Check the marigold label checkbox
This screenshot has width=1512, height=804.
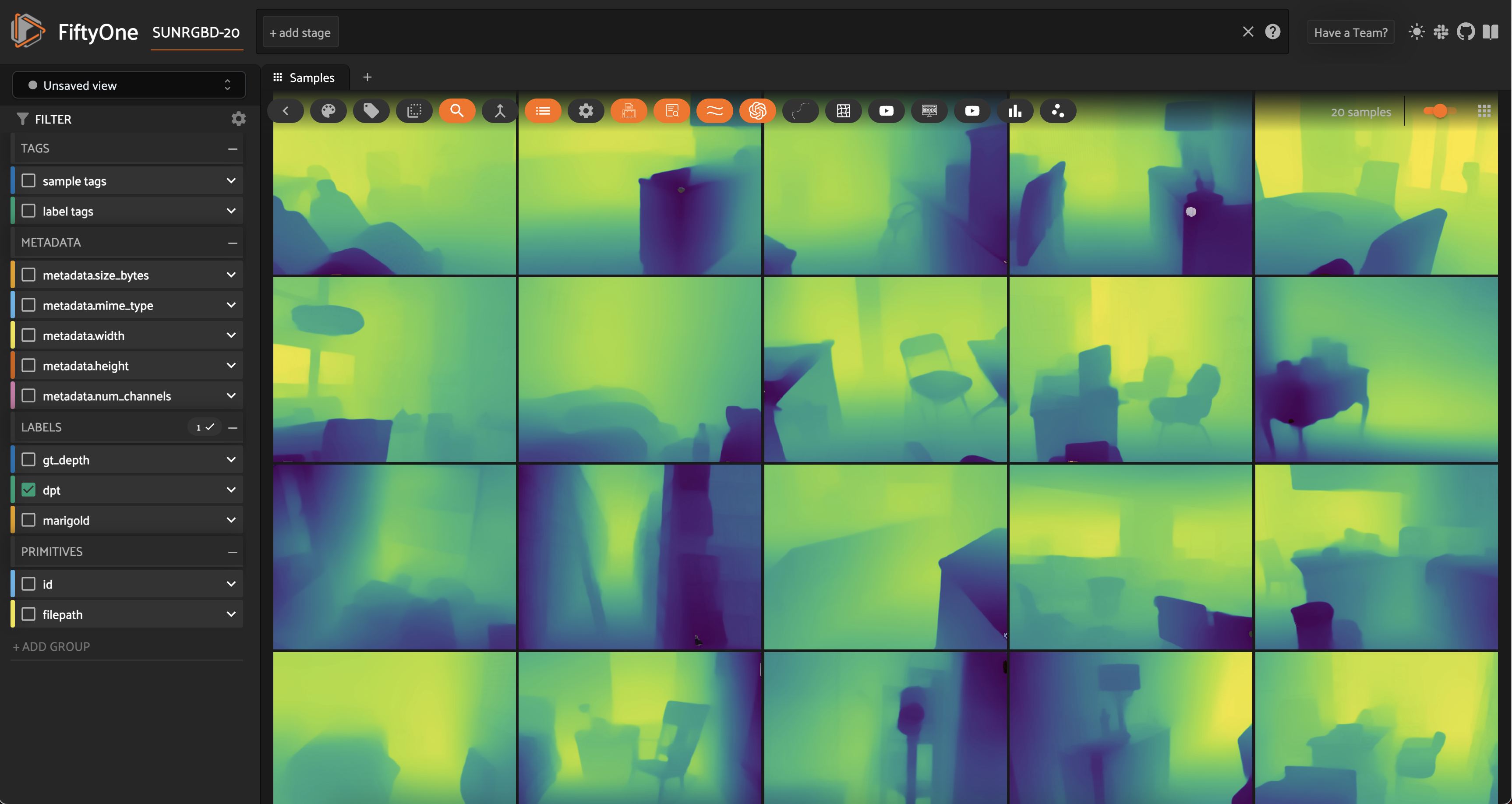[x=28, y=520]
